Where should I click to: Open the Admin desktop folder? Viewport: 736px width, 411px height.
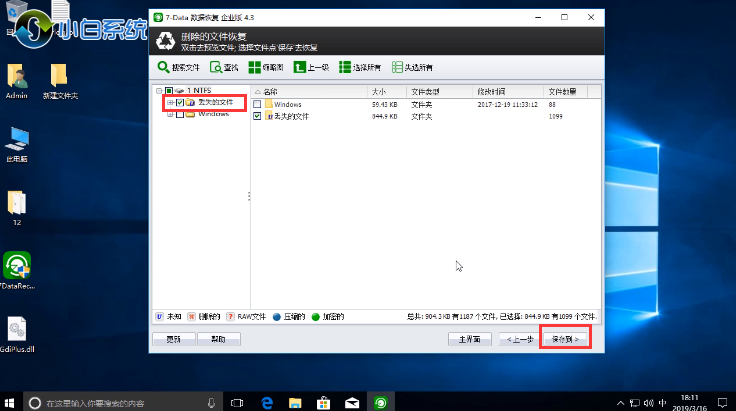point(17,81)
